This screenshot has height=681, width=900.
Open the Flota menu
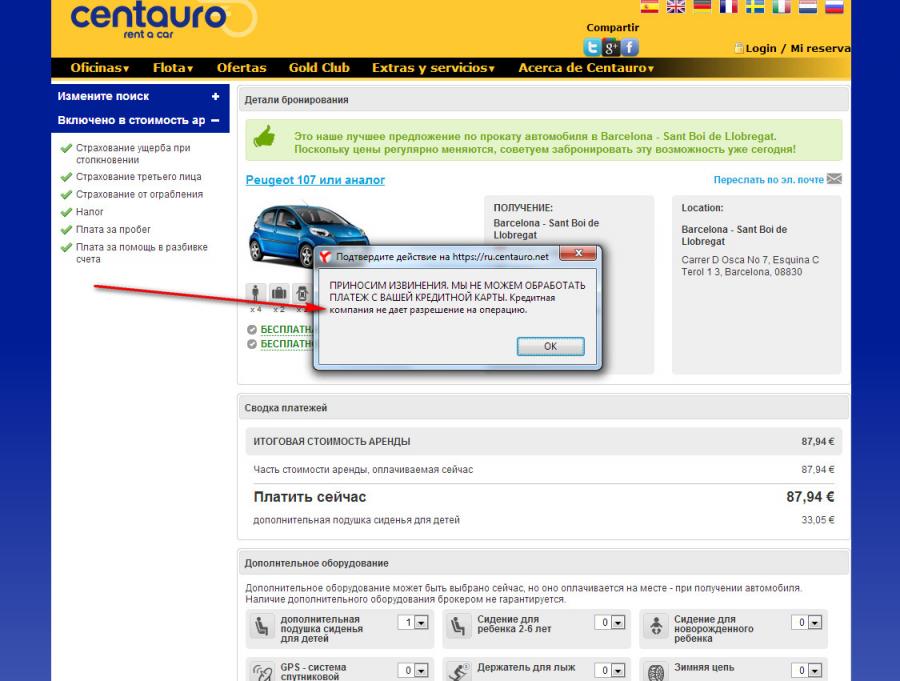173,68
